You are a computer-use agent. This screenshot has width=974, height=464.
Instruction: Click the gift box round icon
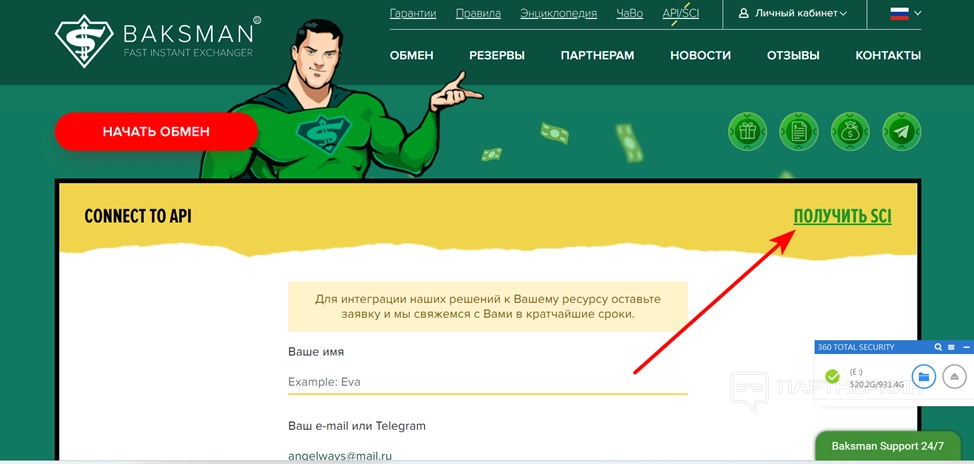[x=747, y=132]
